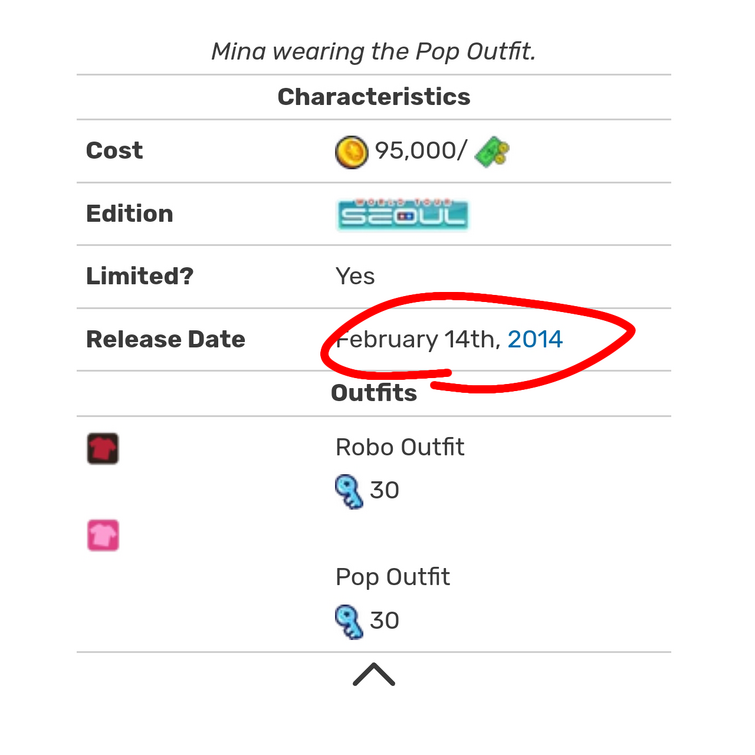The image size is (755, 755).
Task: Click the February 14th date text
Action: pos(418,339)
